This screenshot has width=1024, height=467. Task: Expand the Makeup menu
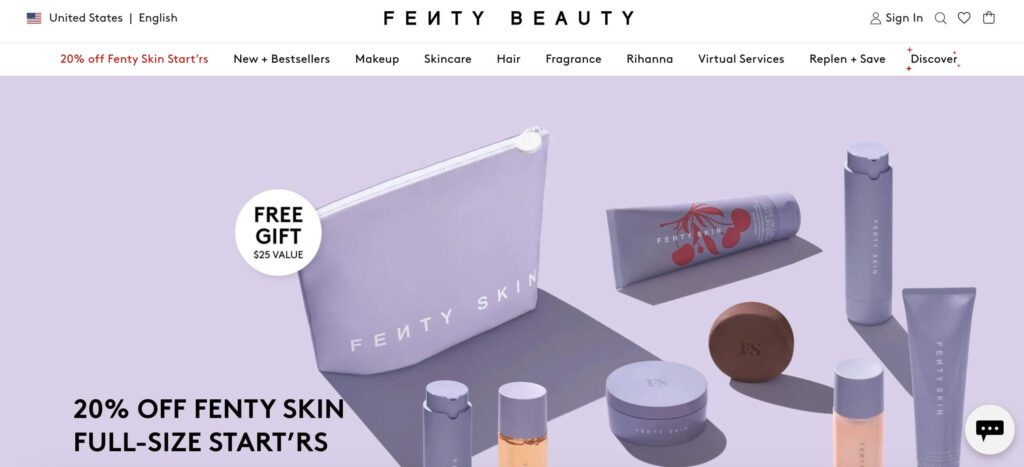pos(377,59)
